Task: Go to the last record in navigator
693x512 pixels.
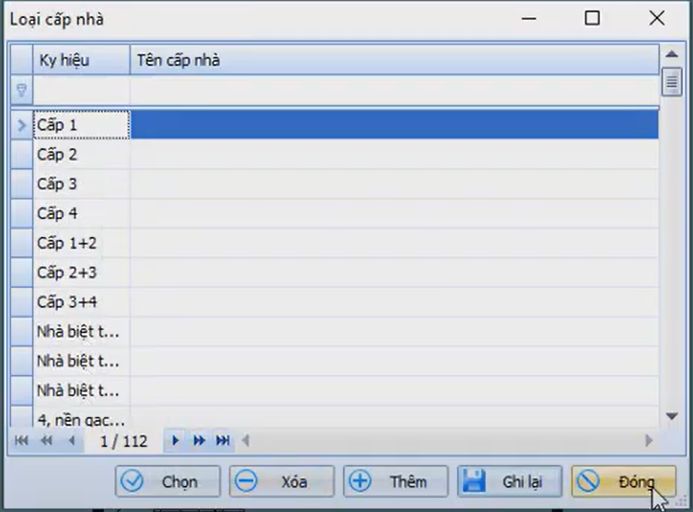Action: (223, 440)
